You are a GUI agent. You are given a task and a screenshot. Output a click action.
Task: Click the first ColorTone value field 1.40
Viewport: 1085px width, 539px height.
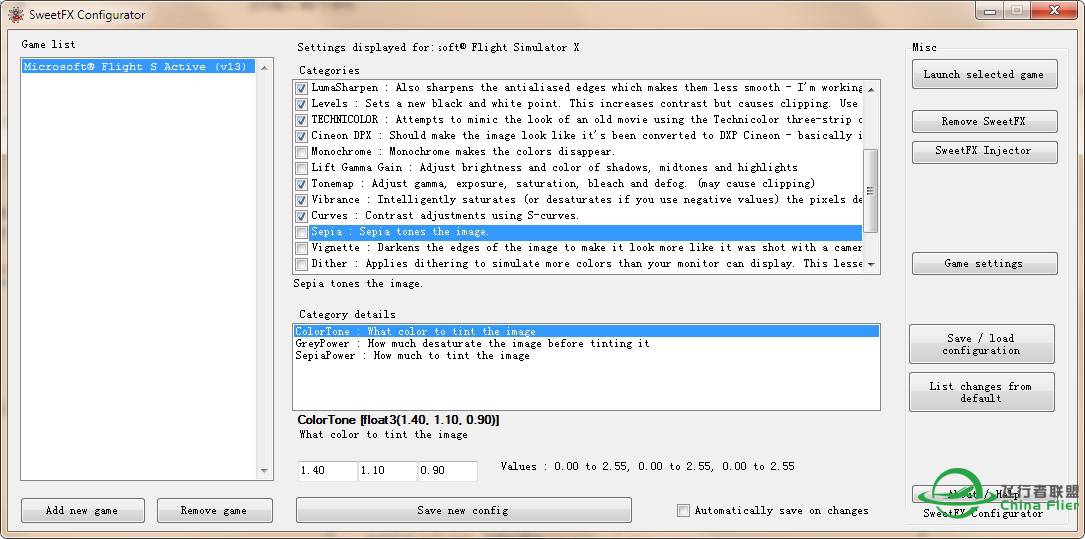pyautogui.click(x=326, y=471)
